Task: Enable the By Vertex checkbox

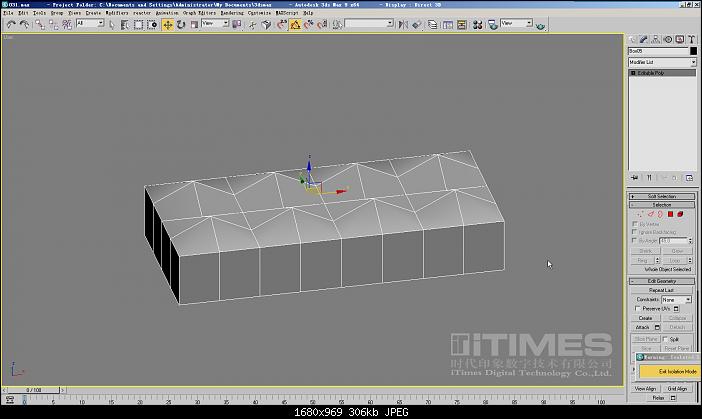Action: pyautogui.click(x=634, y=224)
